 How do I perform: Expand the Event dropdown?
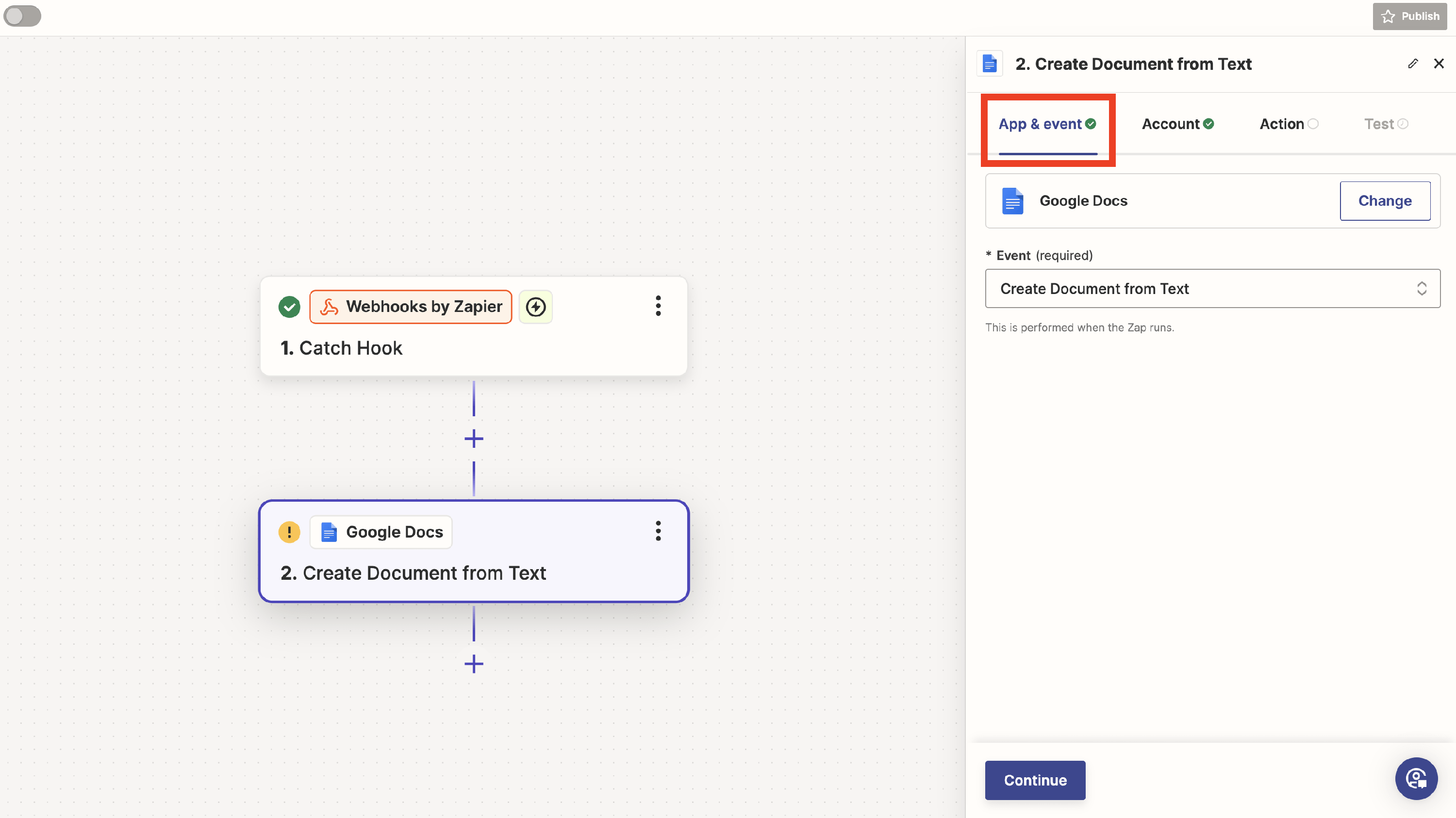(x=1212, y=289)
